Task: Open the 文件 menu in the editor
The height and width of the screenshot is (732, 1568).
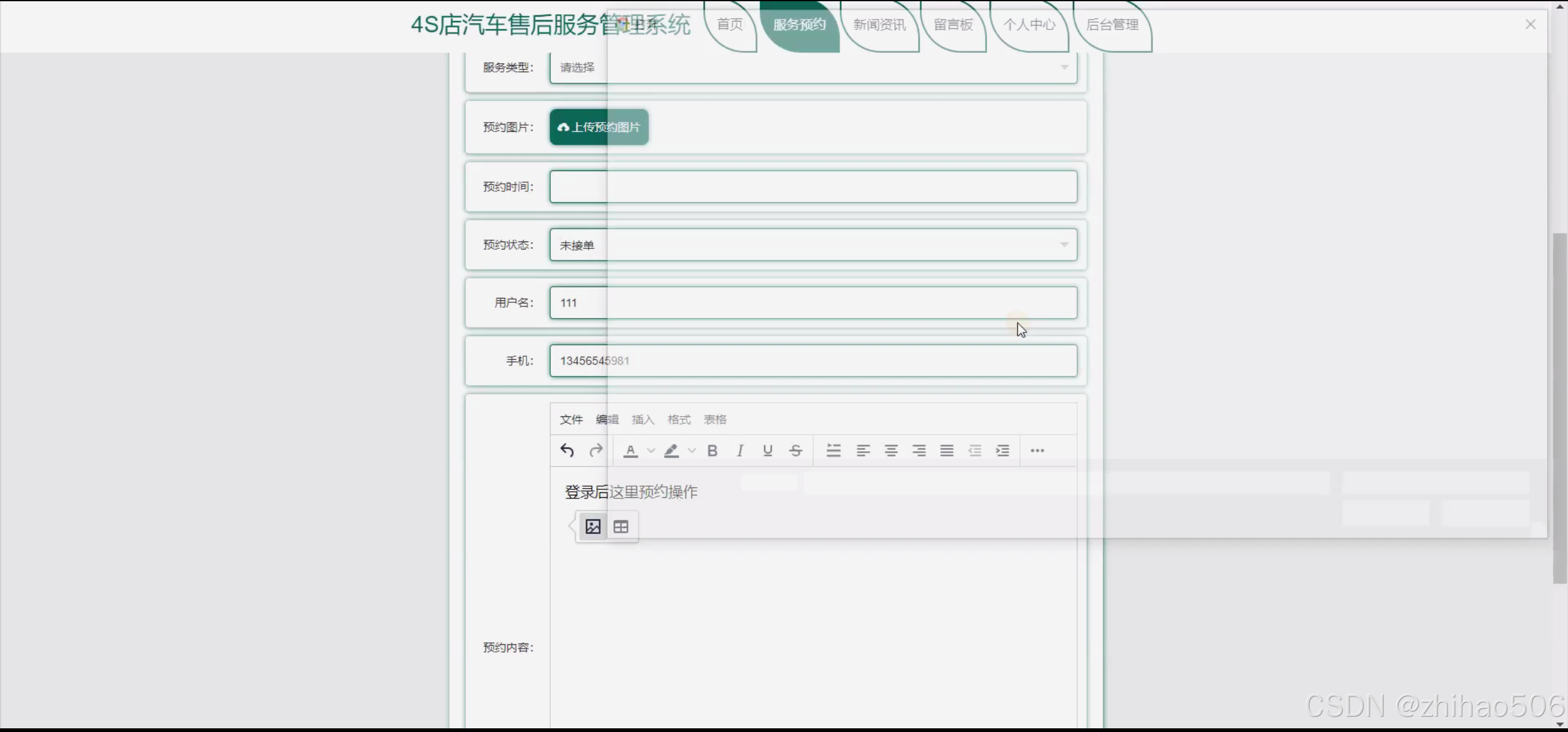Action: click(x=570, y=419)
